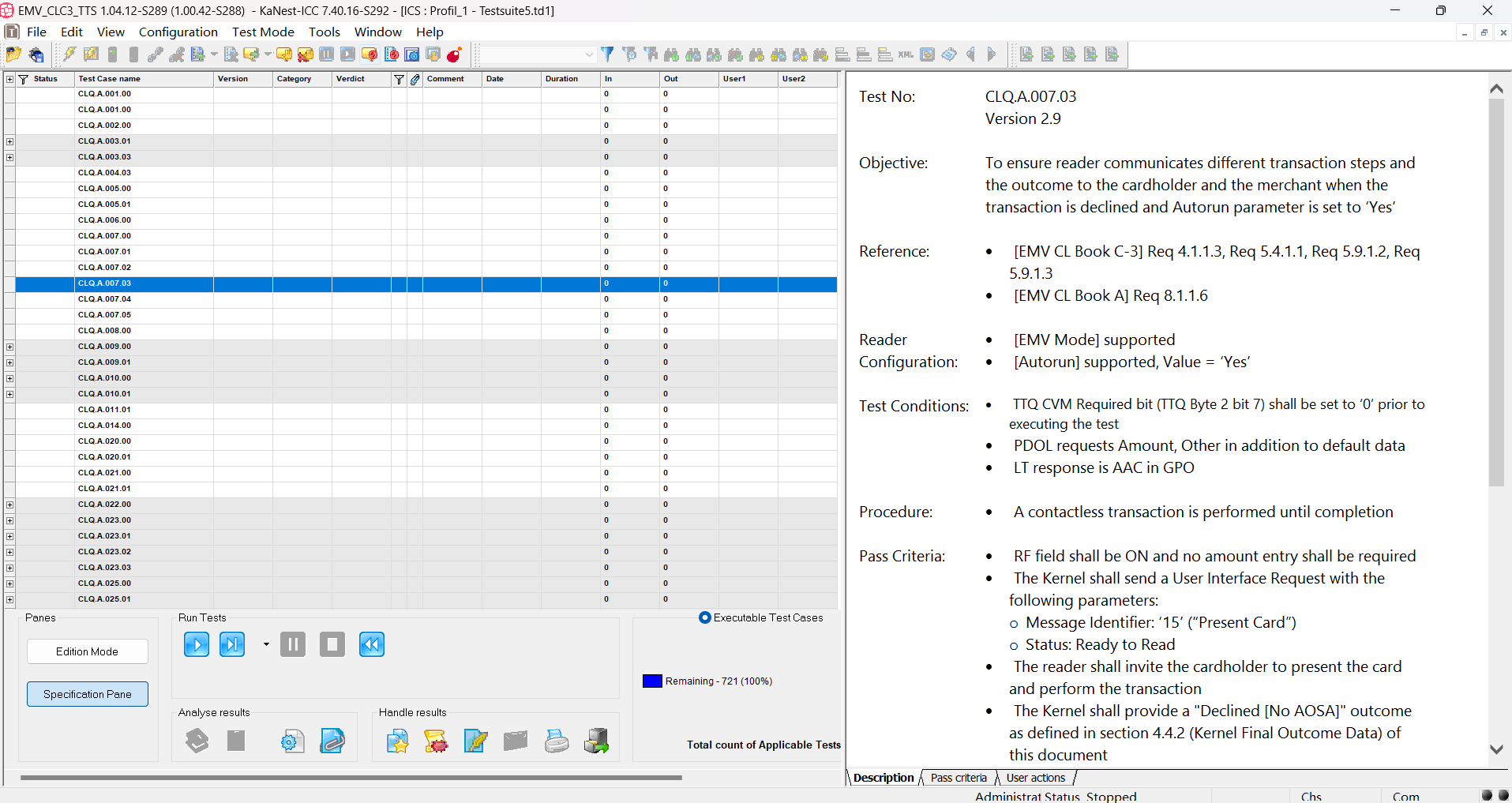Screen dimensions: 1512x803
Task: Toggle the Status column filter icon
Action: [23, 79]
